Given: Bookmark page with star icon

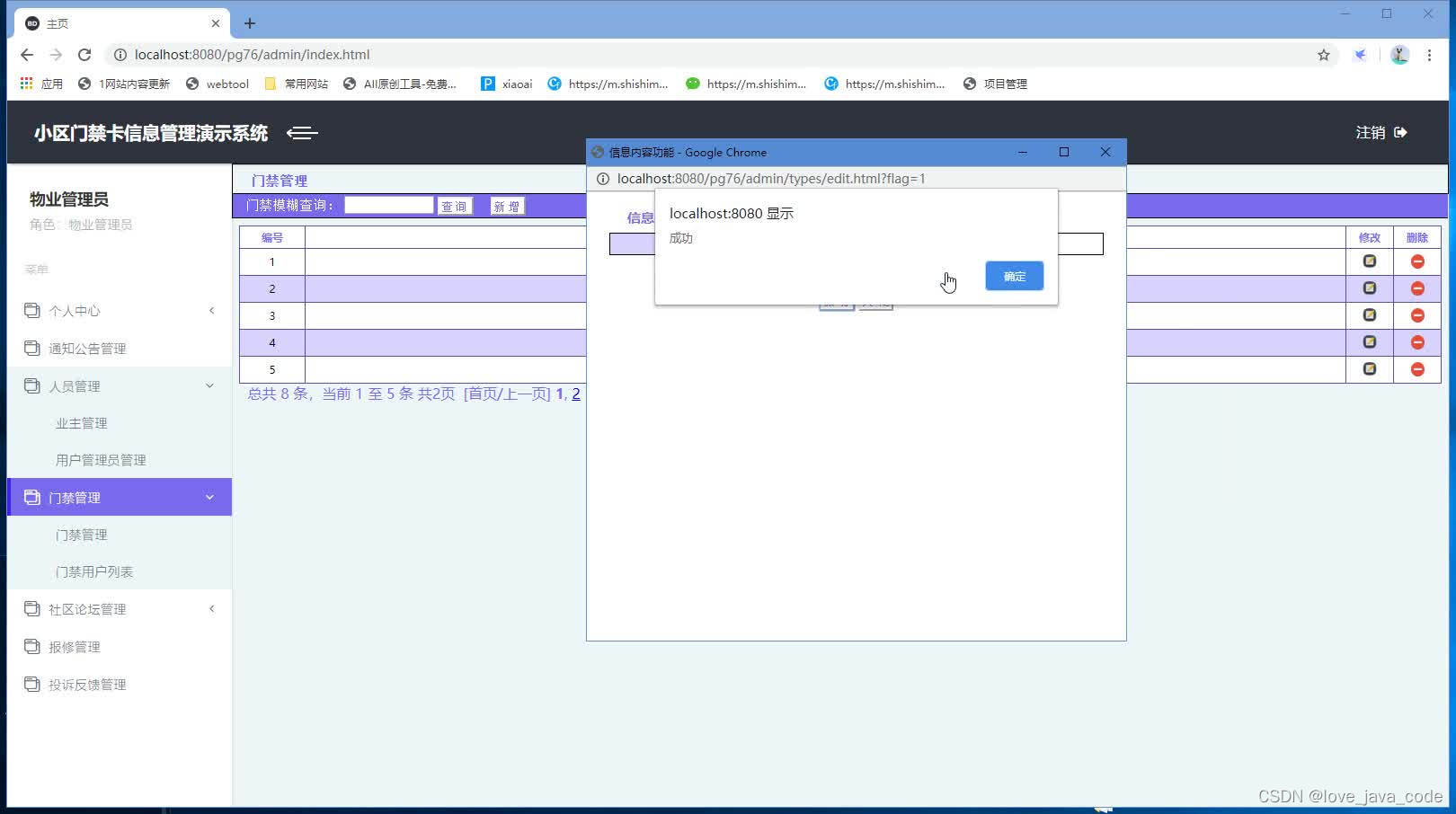Looking at the screenshot, I should tap(1324, 55).
